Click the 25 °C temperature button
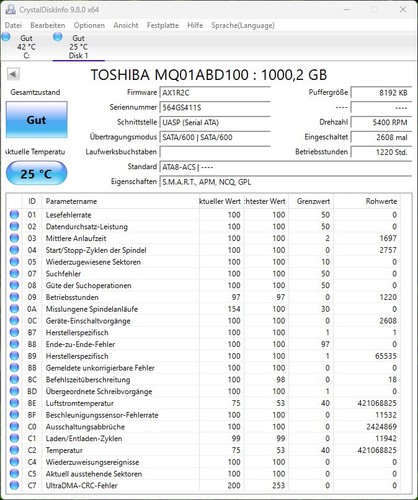 click(x=36, y=173)
